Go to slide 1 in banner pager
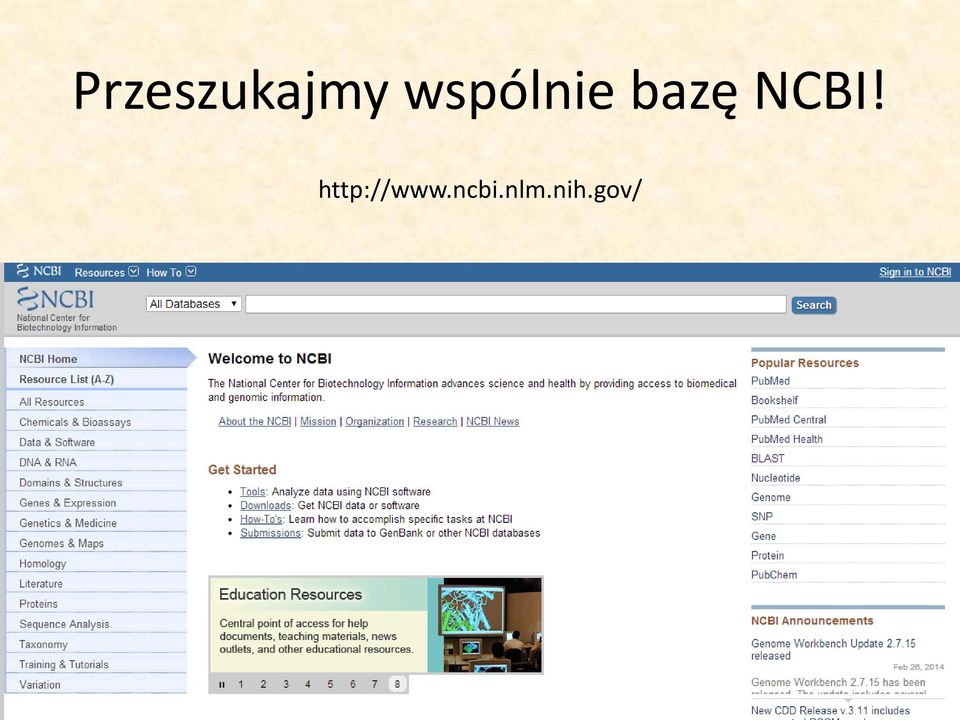Image resolution: width=960 pixels, height=720 pixels. [x=241, y=684]
